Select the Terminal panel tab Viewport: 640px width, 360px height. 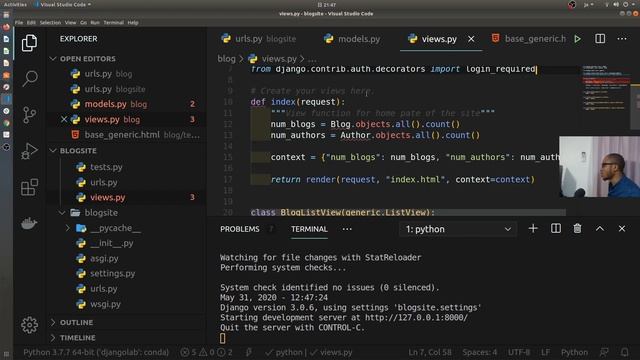309,229
